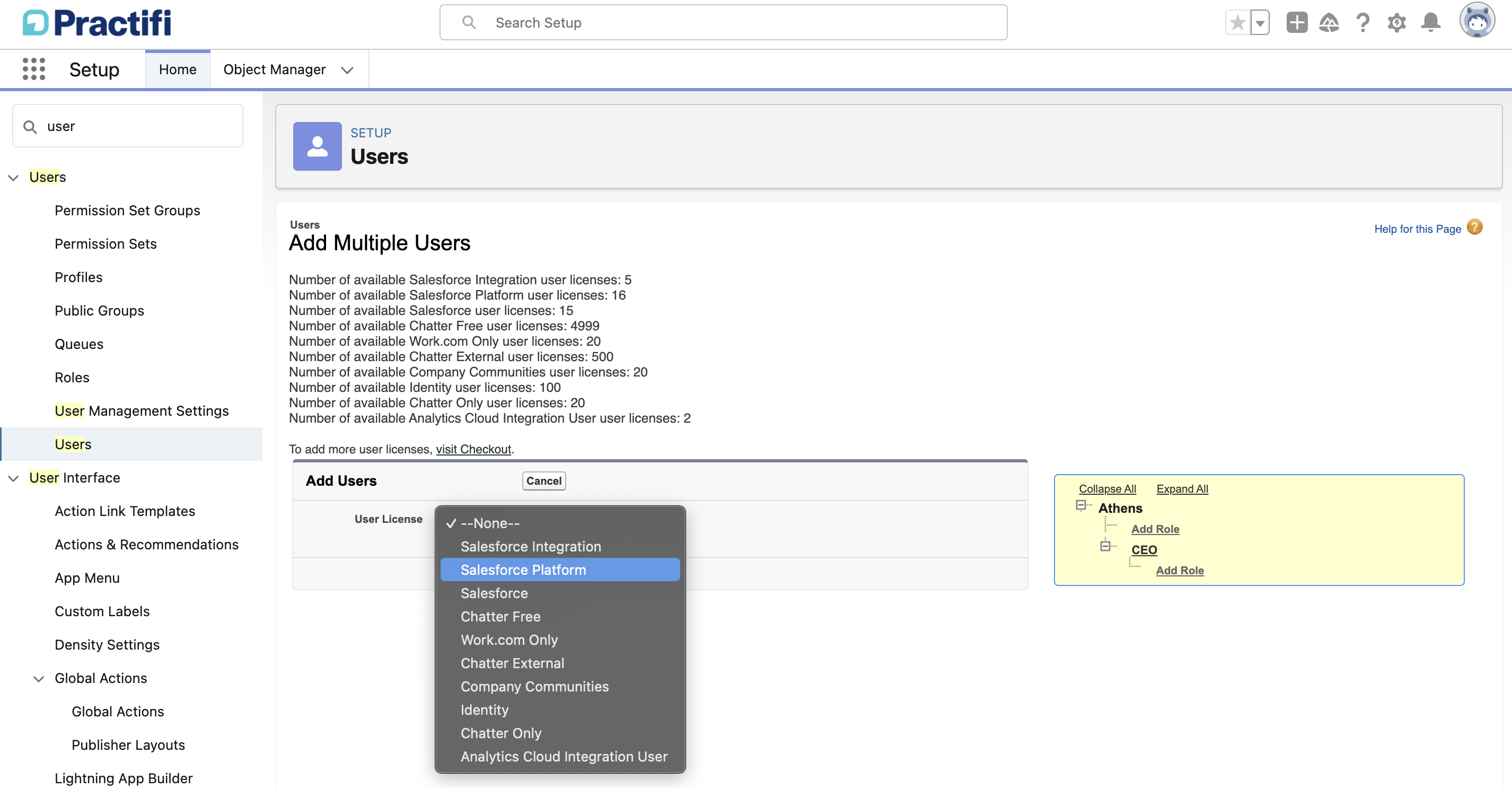Open User Management Settings in sidebar
The height and width of the screenshot is (788, 1512).
coord(142,411)
